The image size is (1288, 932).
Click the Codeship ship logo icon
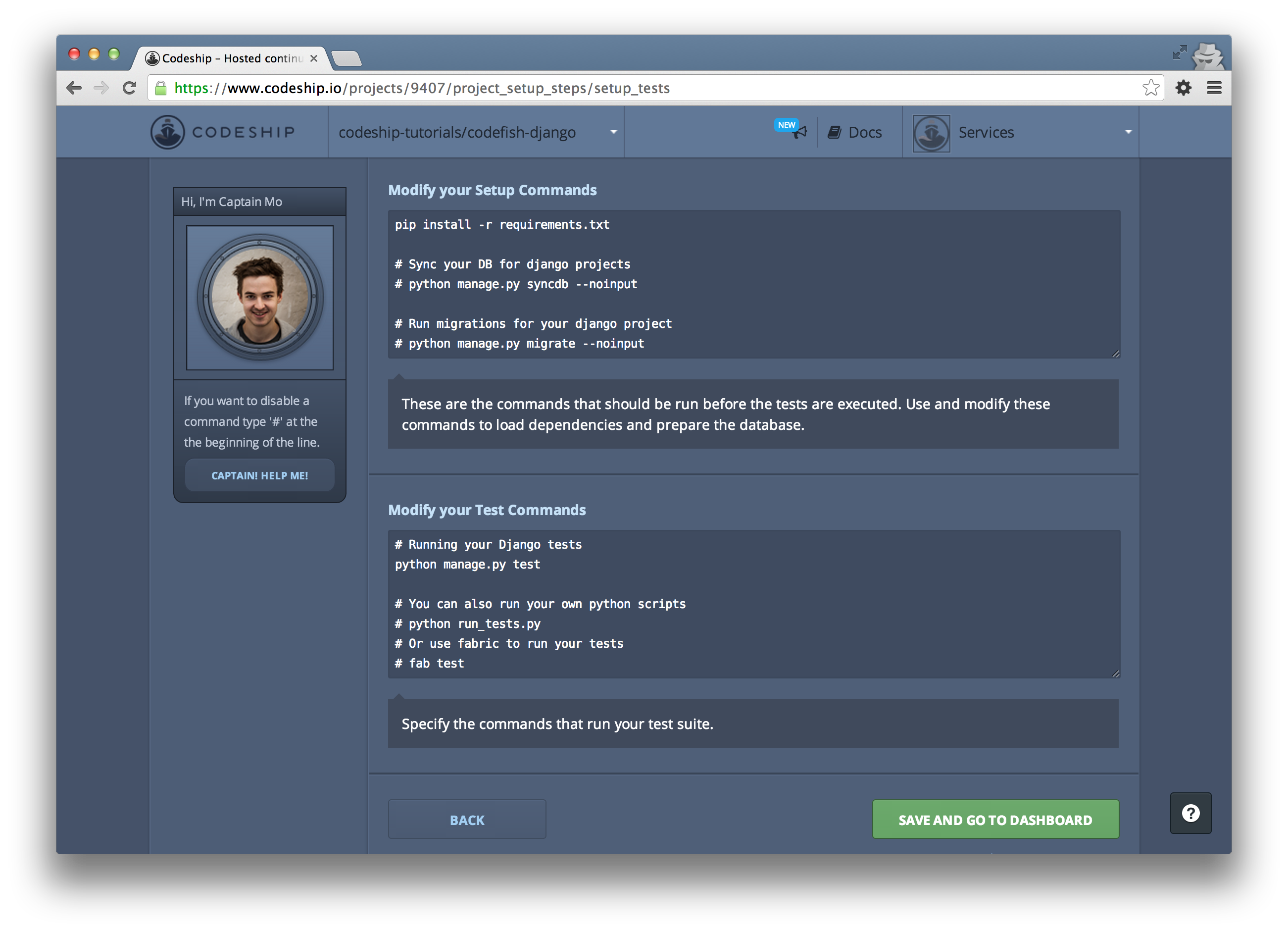[x=167, y=132]
